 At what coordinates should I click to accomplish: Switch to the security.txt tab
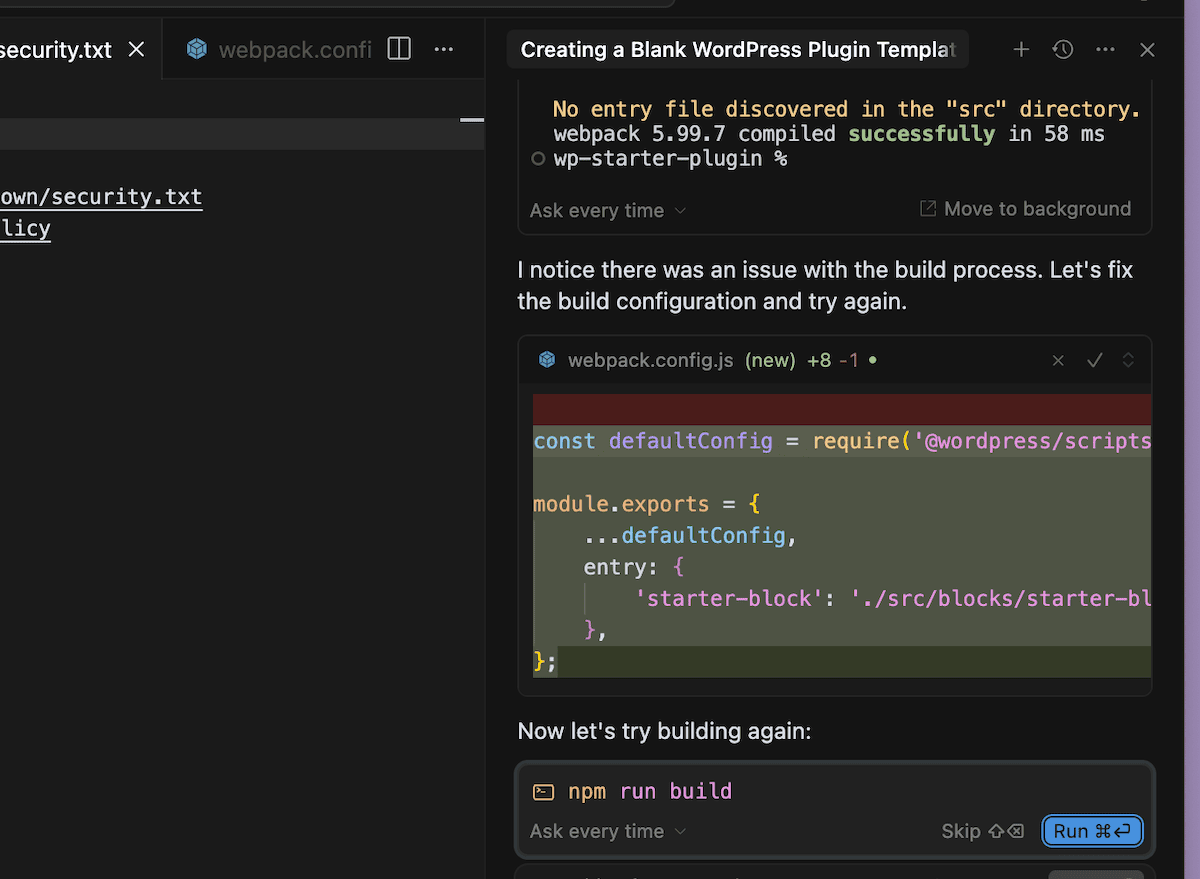(56, 49)
